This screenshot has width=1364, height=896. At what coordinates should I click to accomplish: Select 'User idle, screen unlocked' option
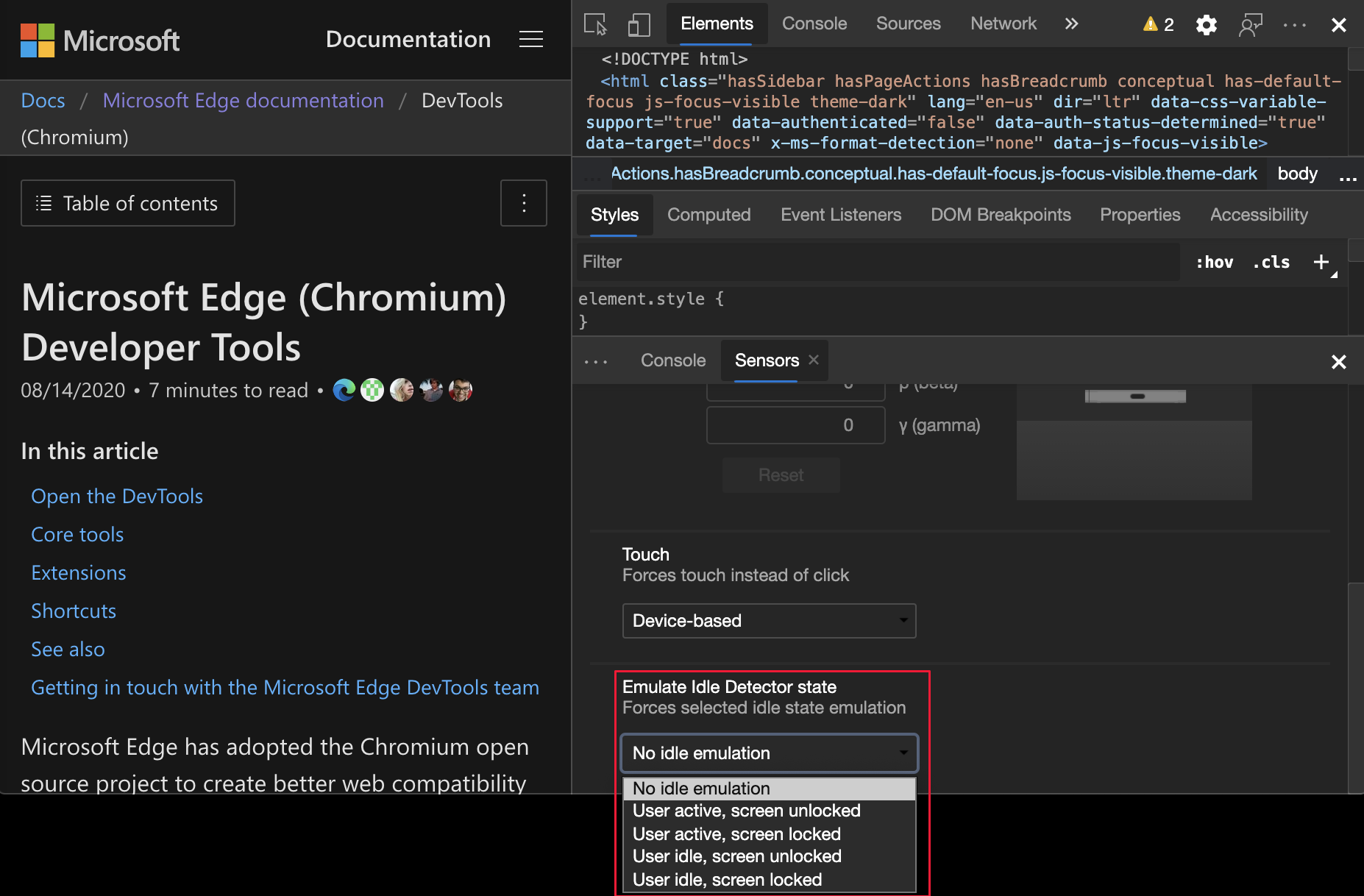[x=769, y=856]
